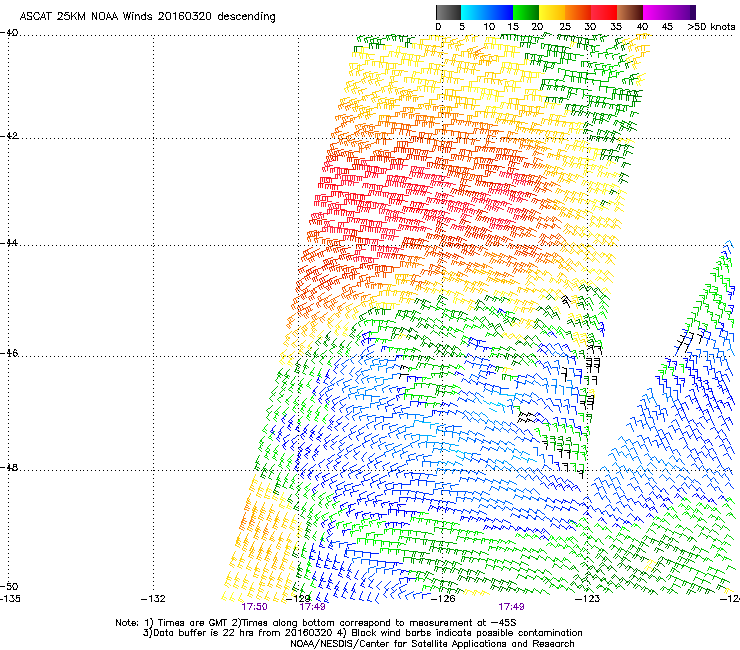The height and width of the screenshot is (650, 740).
Task: Click the purple '17:50' time label
Action: pos(254,607)
